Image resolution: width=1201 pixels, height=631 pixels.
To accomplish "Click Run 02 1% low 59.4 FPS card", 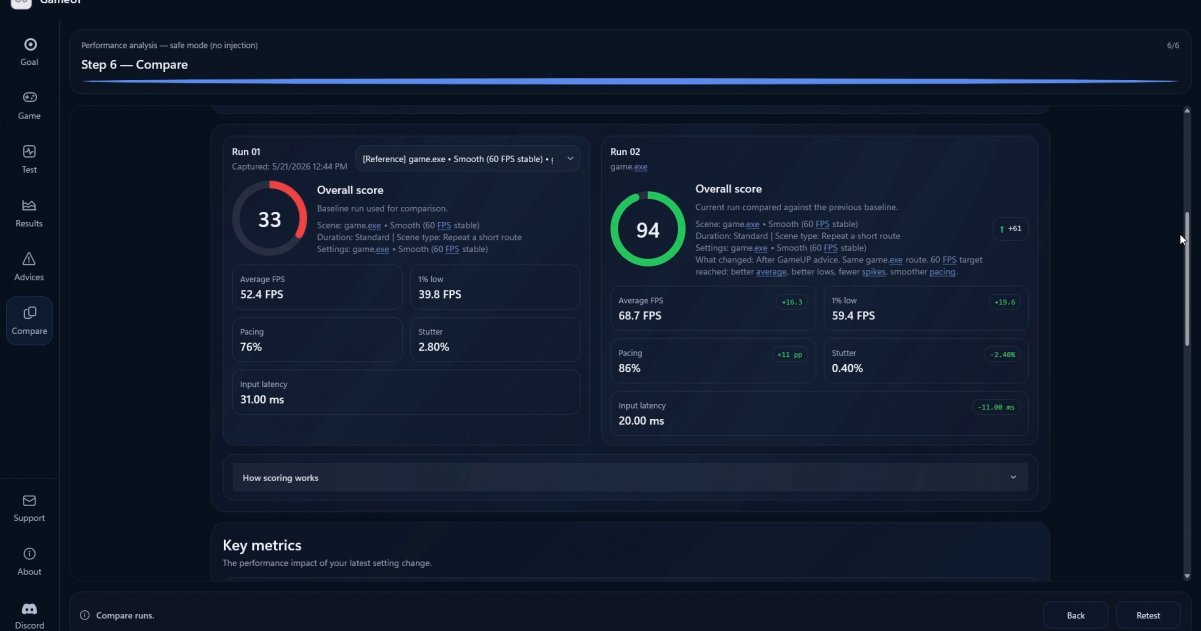I will (x=926, y=308).
